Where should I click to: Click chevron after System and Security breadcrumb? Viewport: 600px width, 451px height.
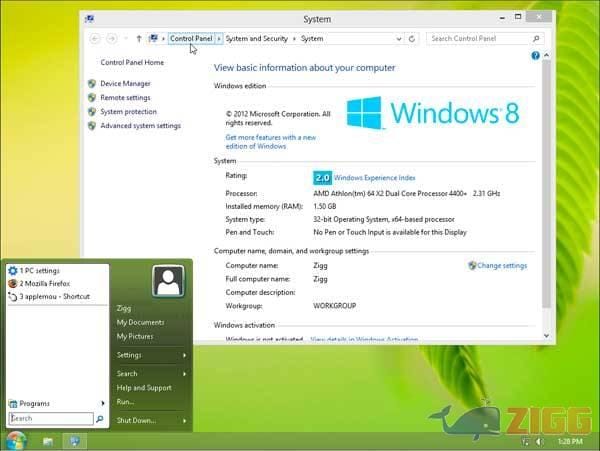point(294,39)
